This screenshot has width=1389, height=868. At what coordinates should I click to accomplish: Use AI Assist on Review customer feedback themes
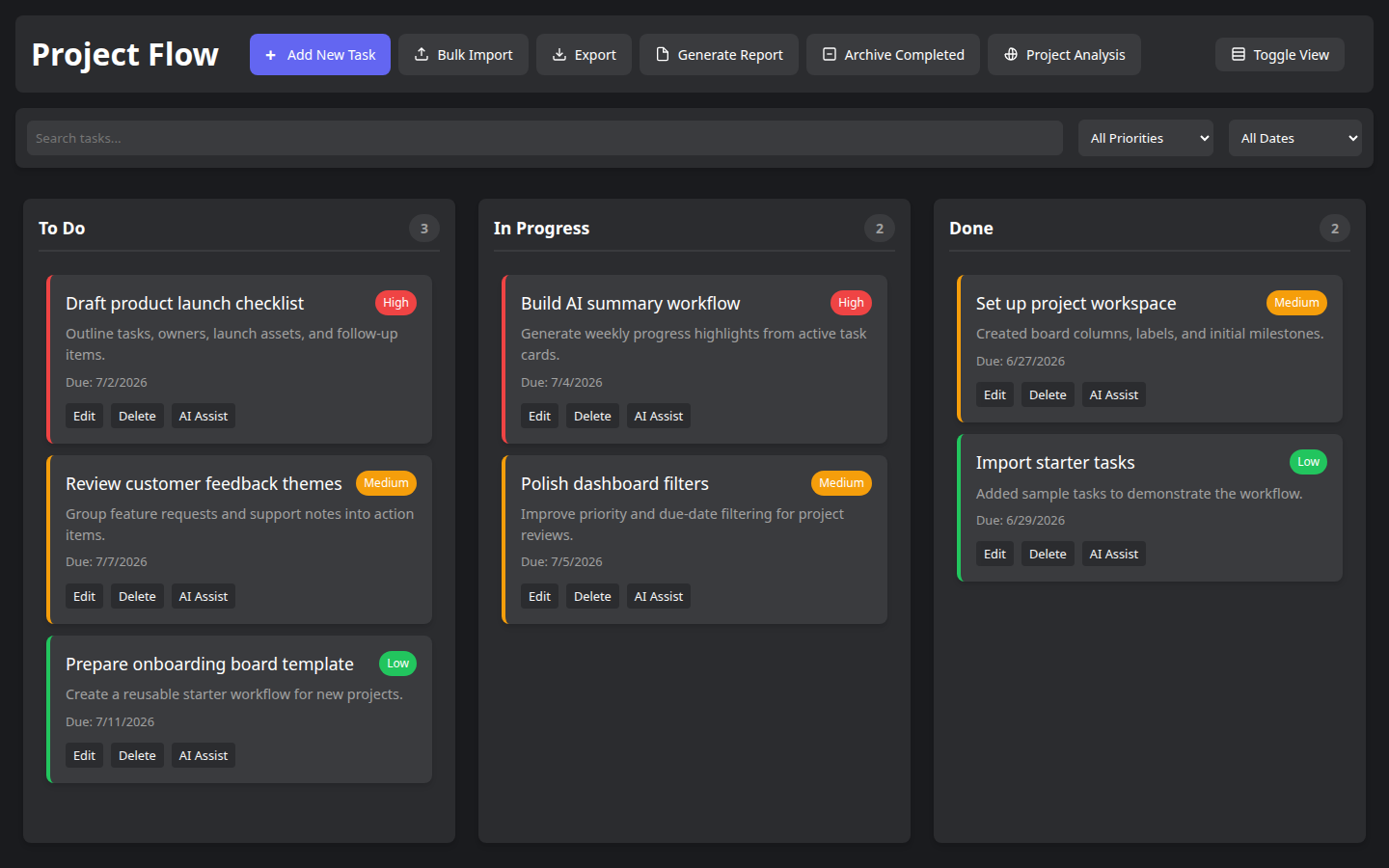204,596
